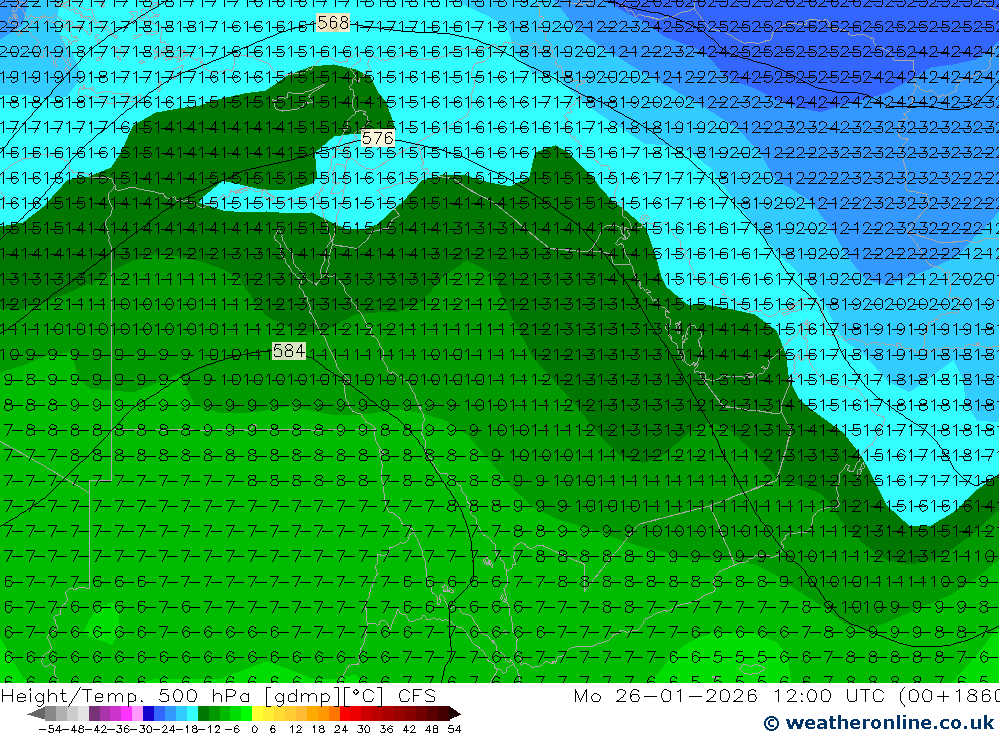Pick the bright red legend swatch
The width and height of the screenshot is (1000, 733).
coord(345,714)
